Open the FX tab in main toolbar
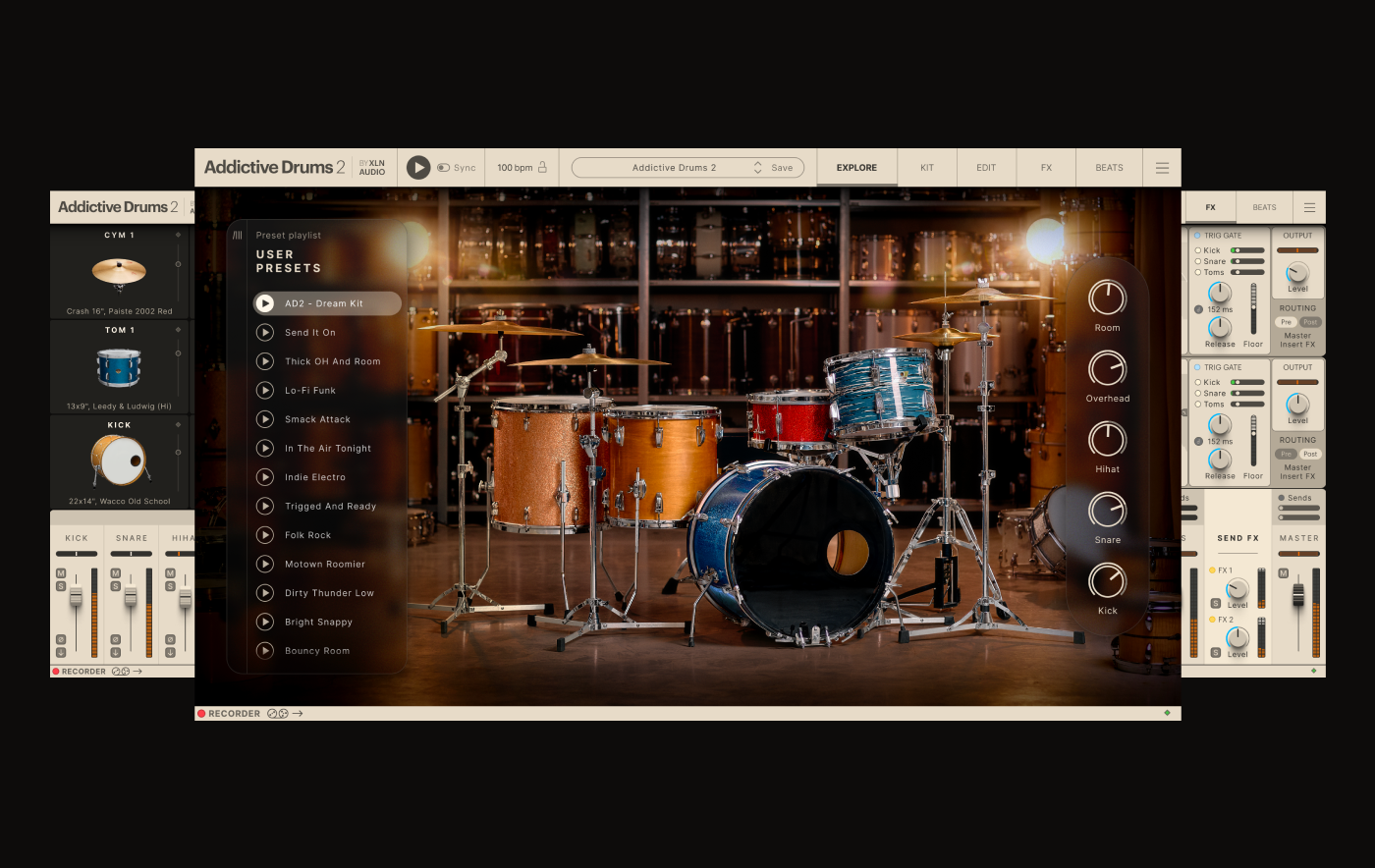Viewport: 1375px width, 868px height. coord(1046,168)
